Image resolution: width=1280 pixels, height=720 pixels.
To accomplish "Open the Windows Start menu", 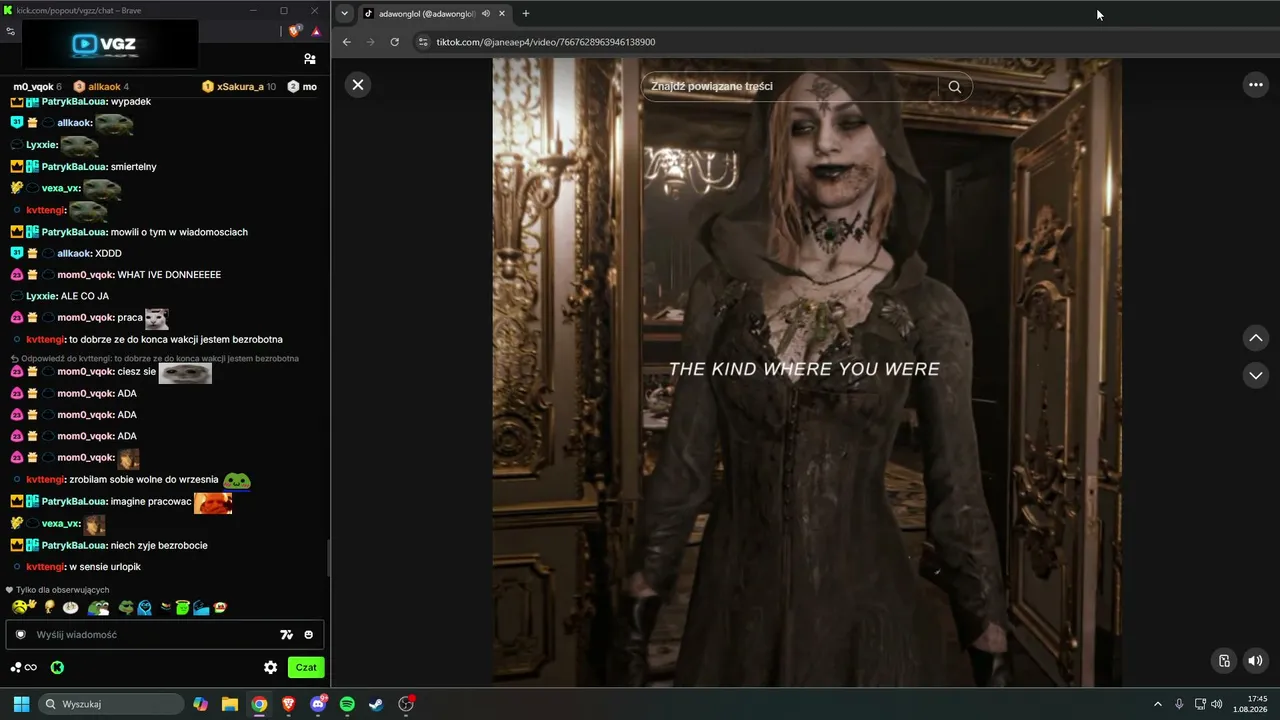I will click(x=21, y=704).
